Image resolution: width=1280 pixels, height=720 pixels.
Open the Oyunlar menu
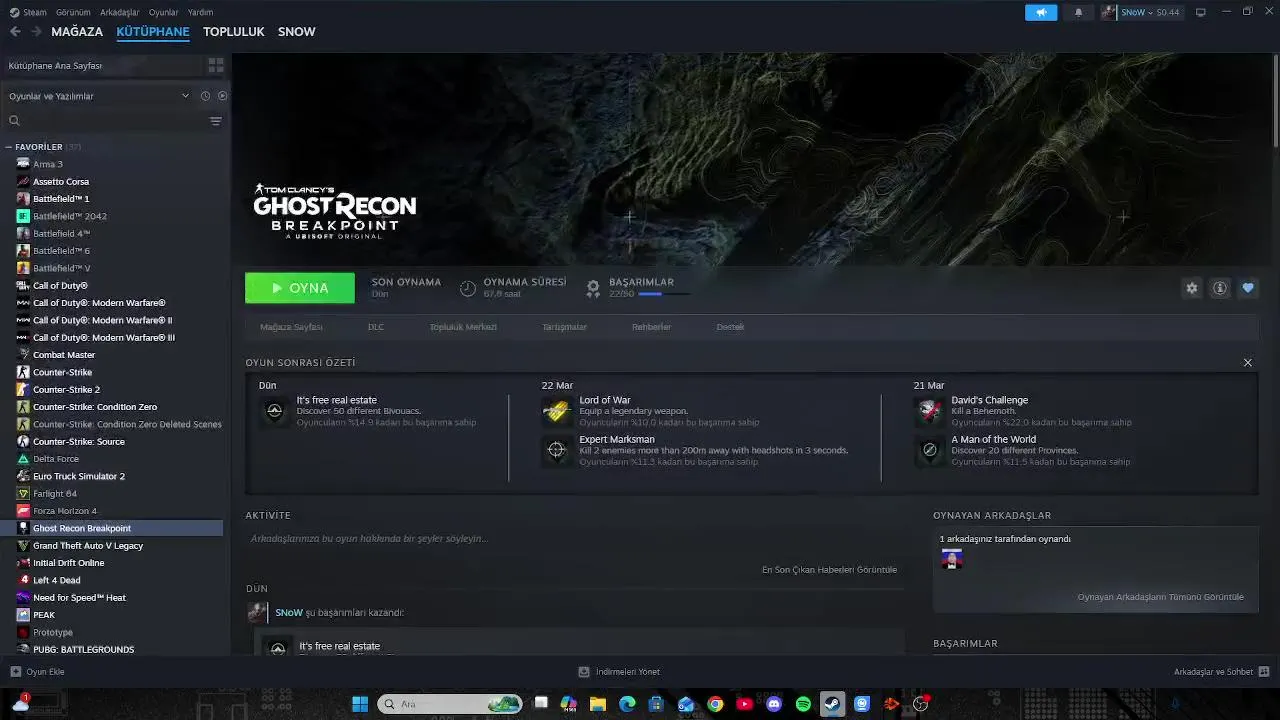[163, 12]
